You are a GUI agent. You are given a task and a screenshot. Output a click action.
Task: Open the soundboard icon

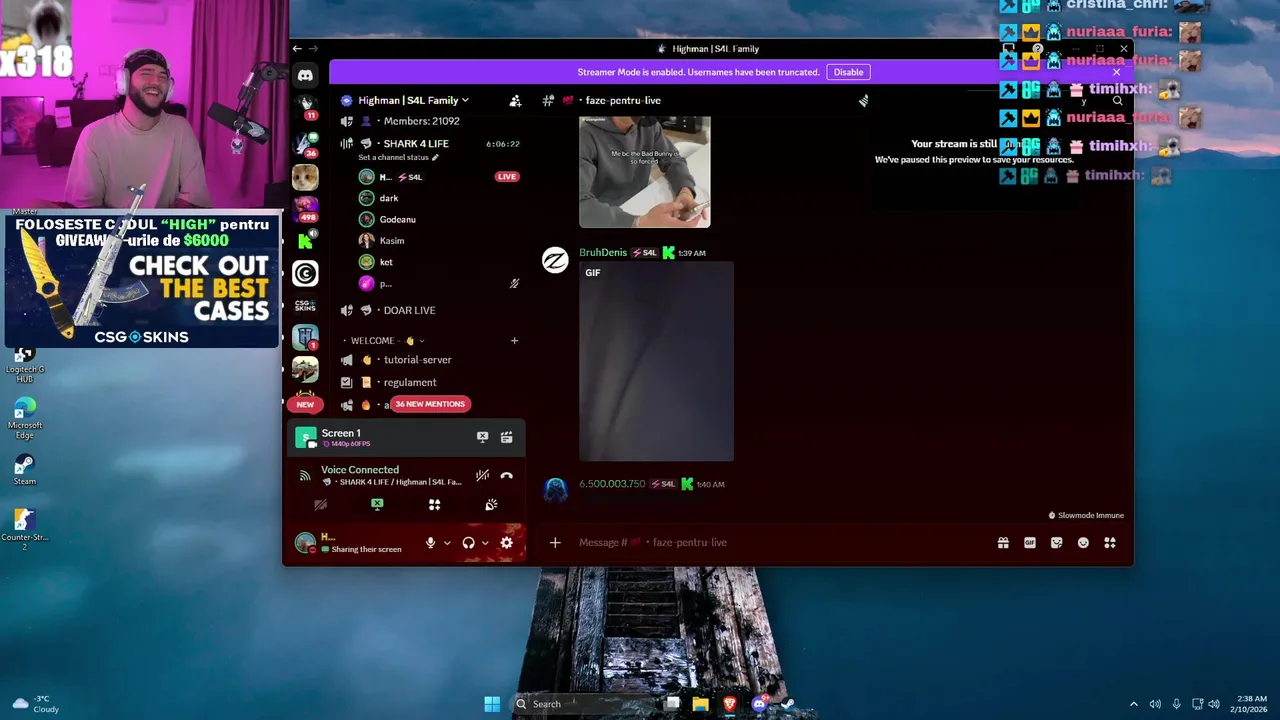coord(491,505)
